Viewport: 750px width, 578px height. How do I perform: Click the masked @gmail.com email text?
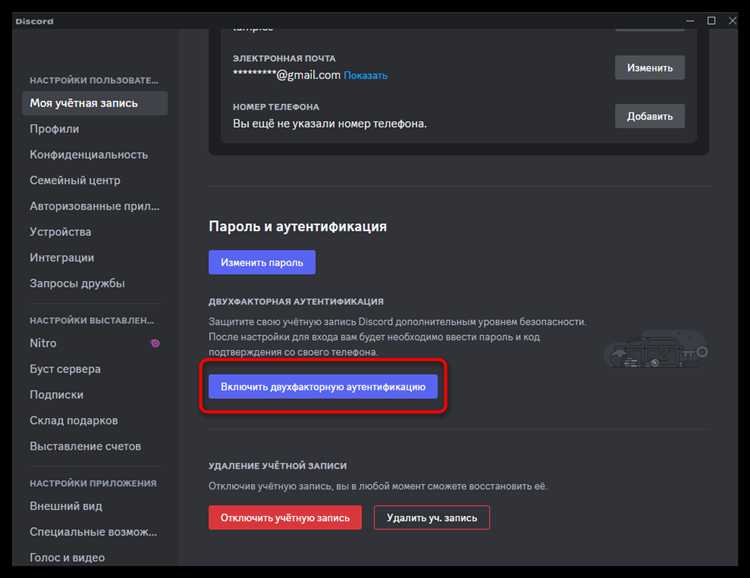[x=287, y=75]
